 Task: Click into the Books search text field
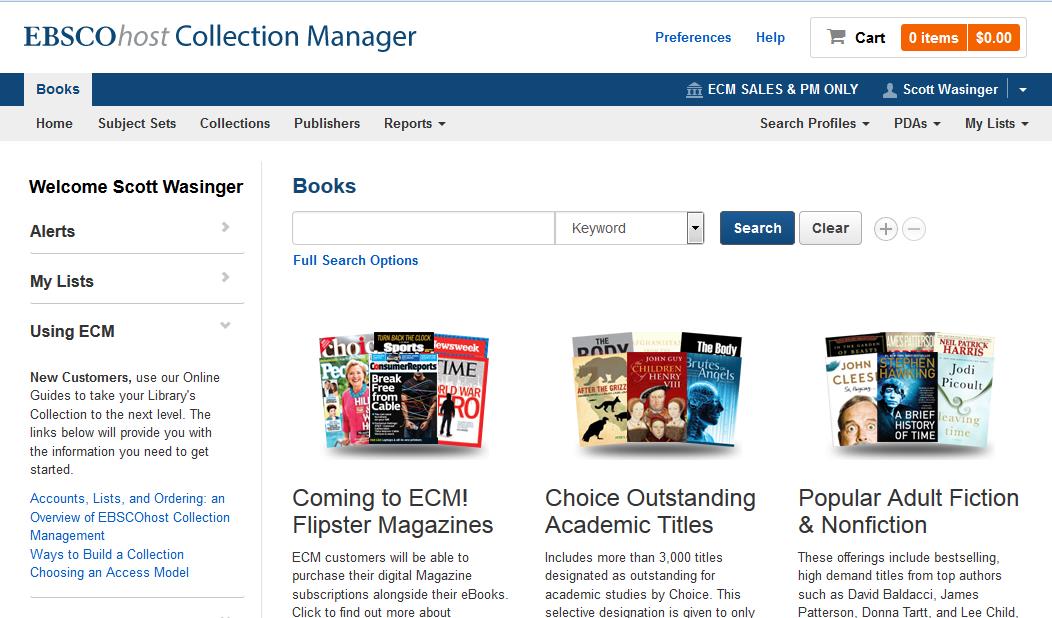(x=423, y=228)
